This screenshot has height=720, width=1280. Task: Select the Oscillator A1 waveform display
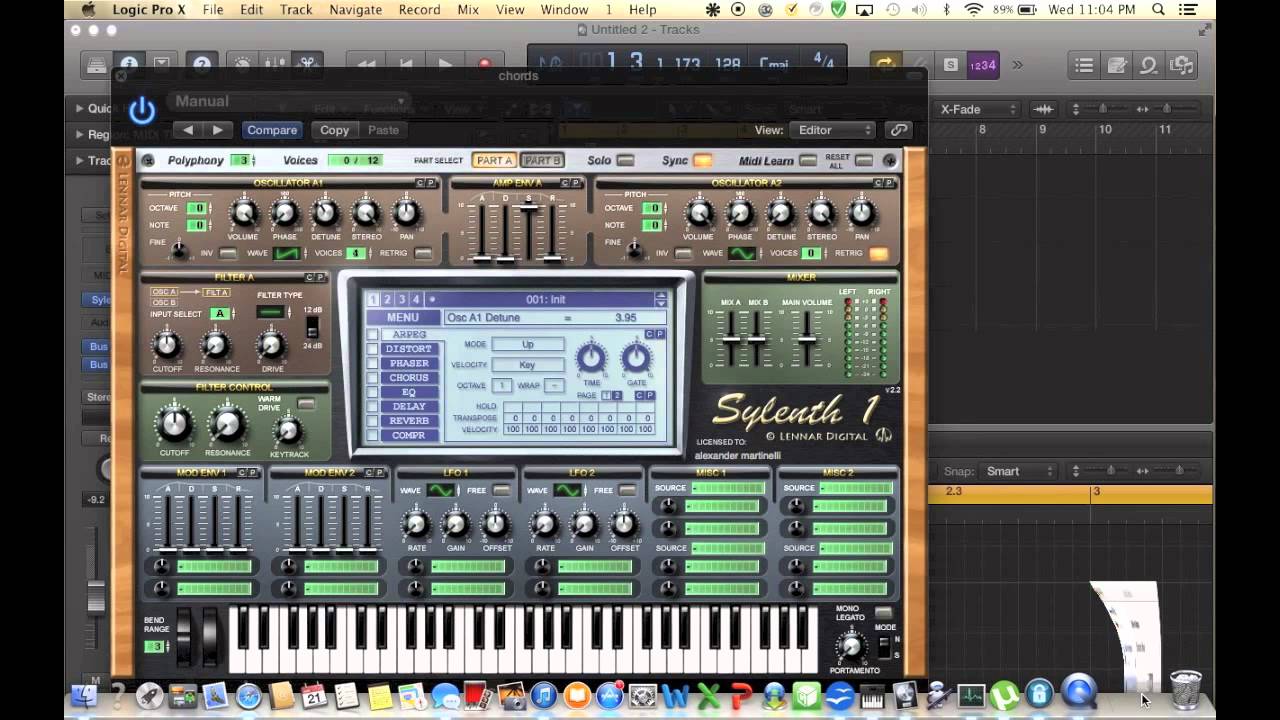[x=286, y=253]
